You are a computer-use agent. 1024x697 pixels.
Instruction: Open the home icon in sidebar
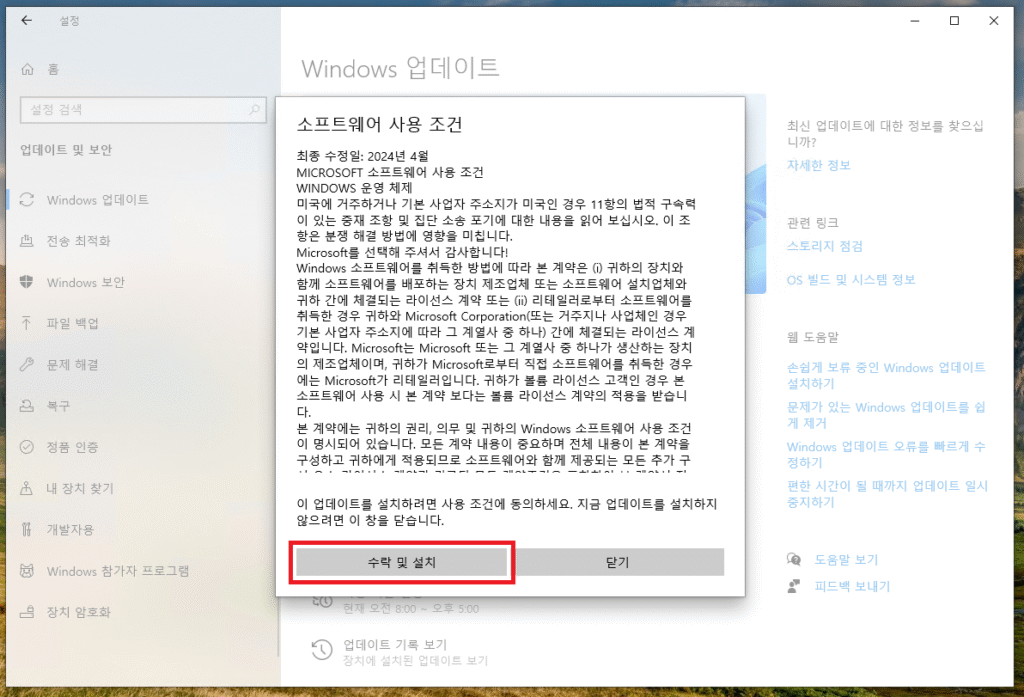pos(27,69)
